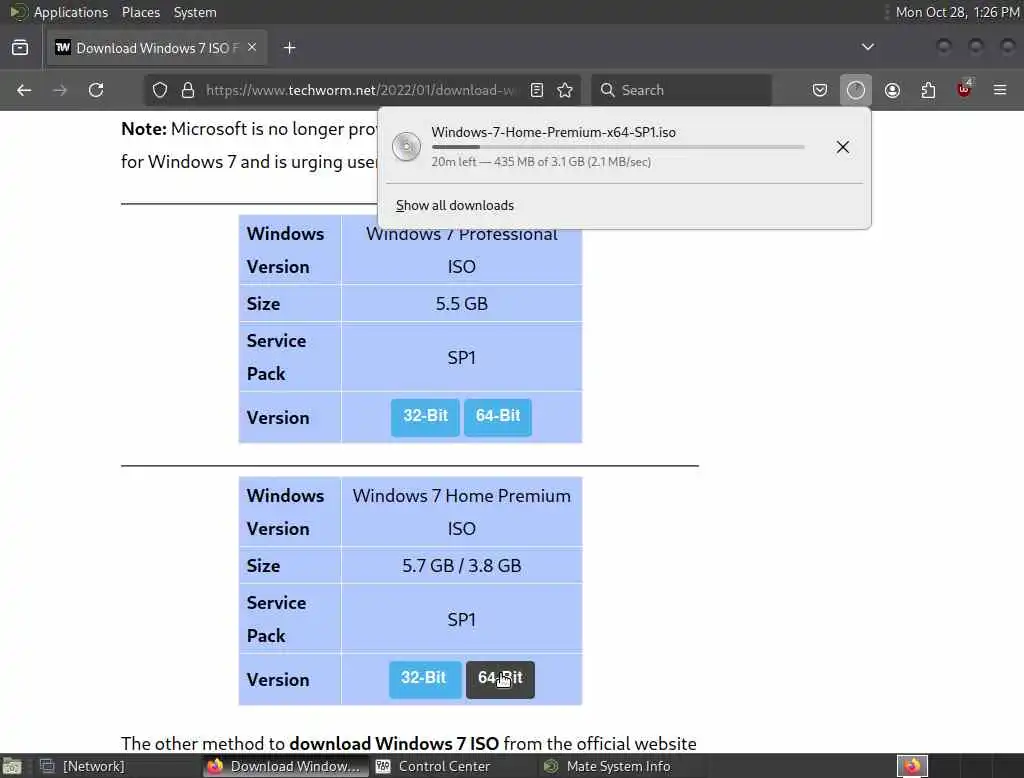Open the Firefox hamburger application menu
The image size is (1024, 778).
1000,90
